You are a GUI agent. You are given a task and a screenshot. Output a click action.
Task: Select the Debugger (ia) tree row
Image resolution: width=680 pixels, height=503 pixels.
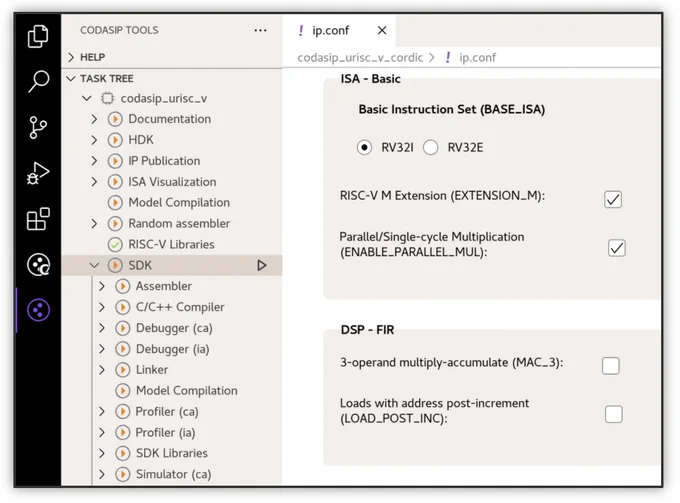(x=172, y=349)
